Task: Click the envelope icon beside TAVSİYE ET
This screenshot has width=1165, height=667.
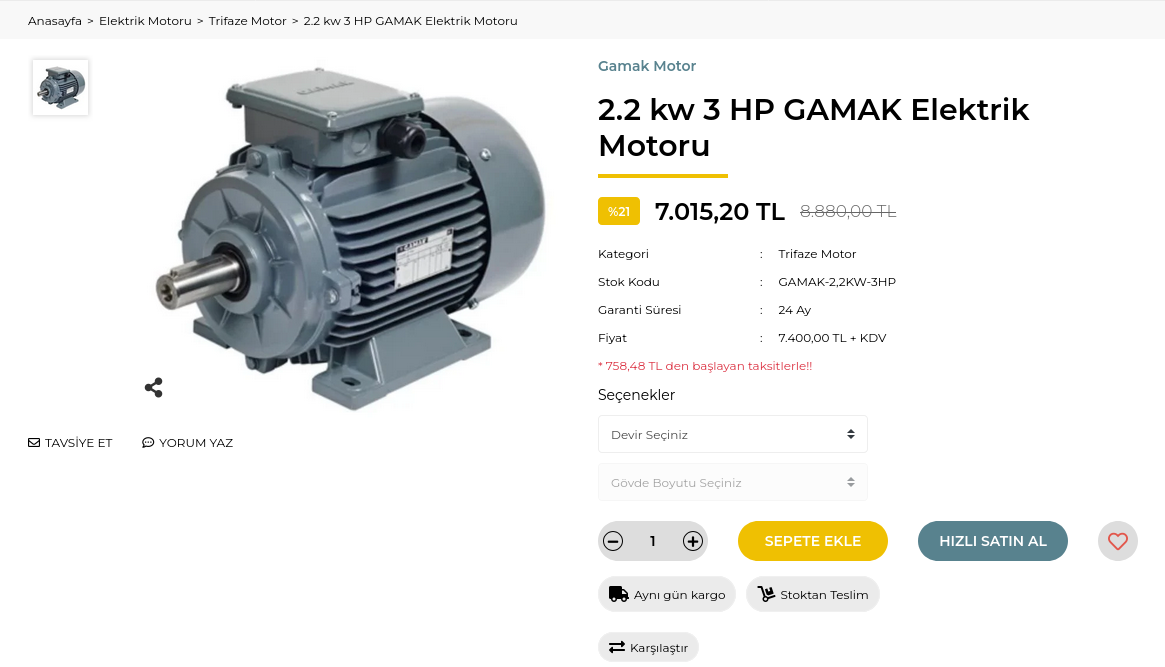Action: click(33, 443)
